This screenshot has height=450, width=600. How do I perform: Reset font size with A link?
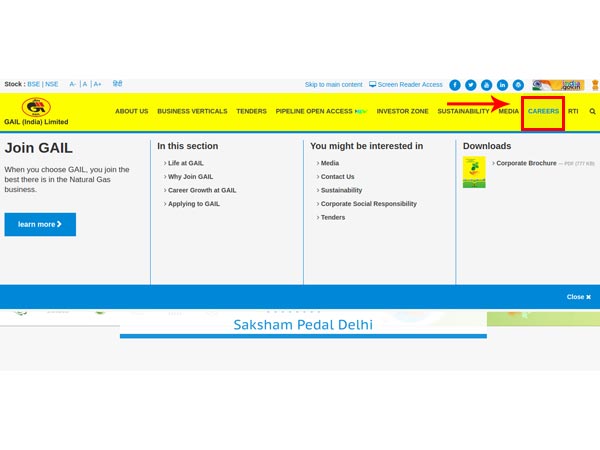click(85, 84)
